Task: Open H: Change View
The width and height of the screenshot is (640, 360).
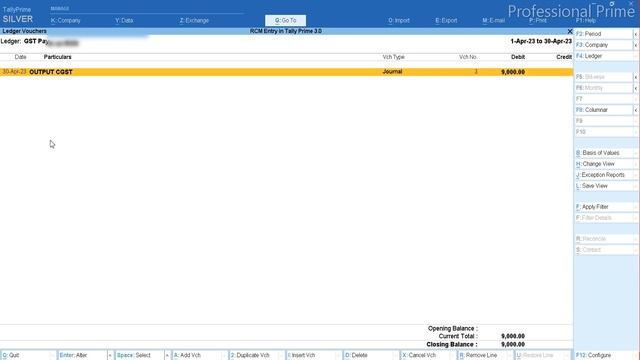Action: pyautogui.click(x=605, y=164)
